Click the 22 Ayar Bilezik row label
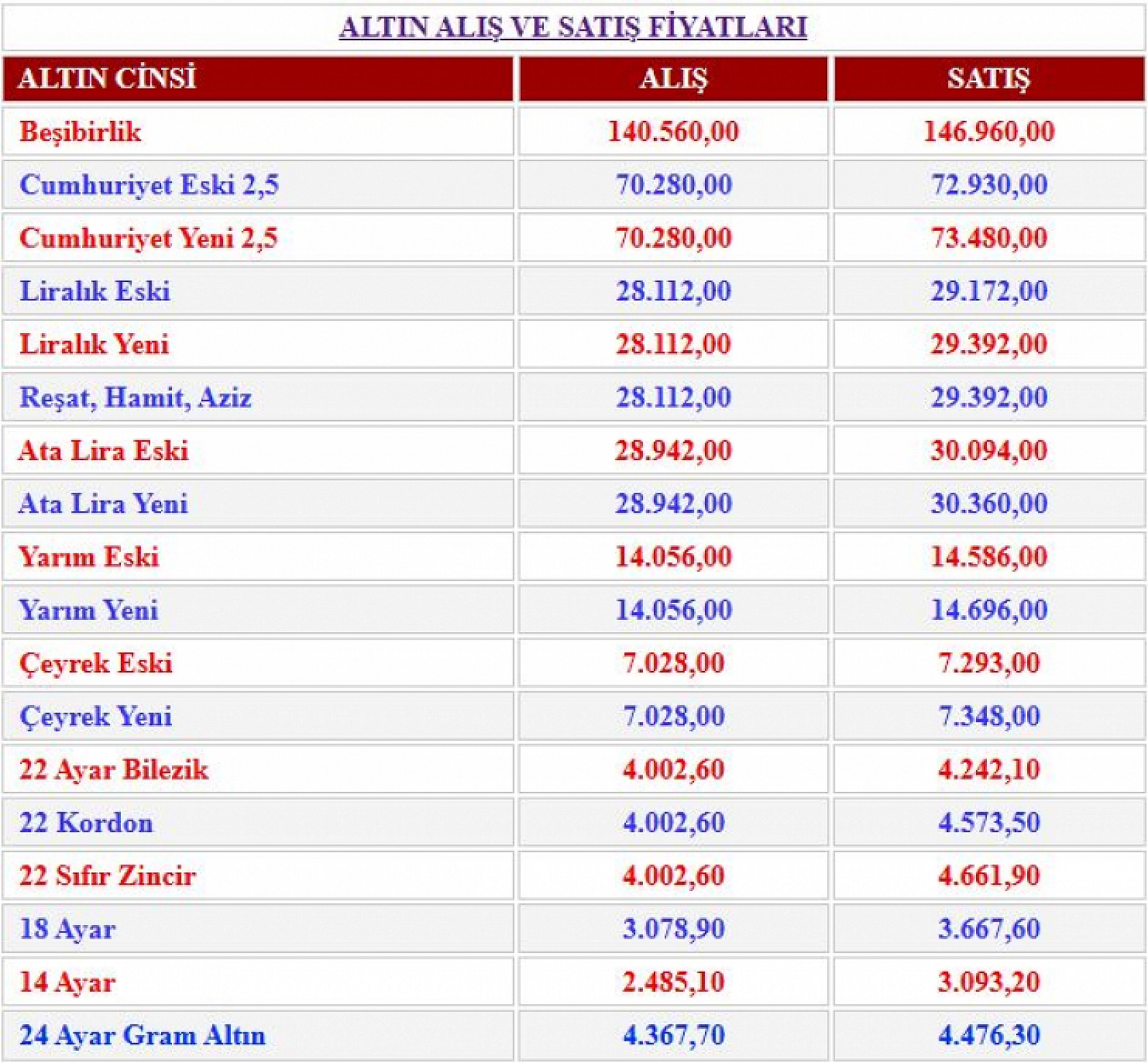This screenshot has height=1063, width=1148. click(115, 770)
